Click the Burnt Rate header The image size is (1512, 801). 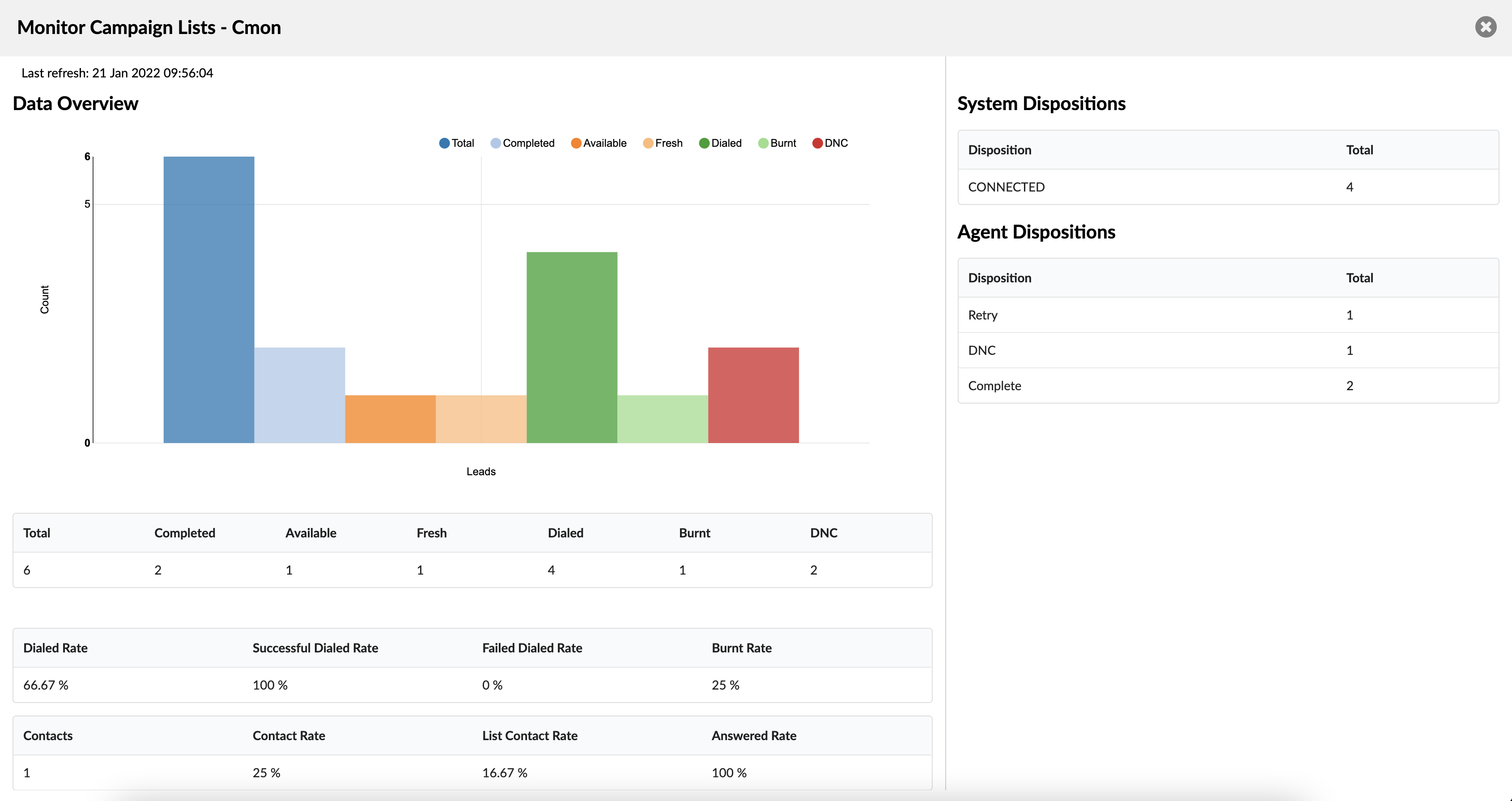click(741, 648)
